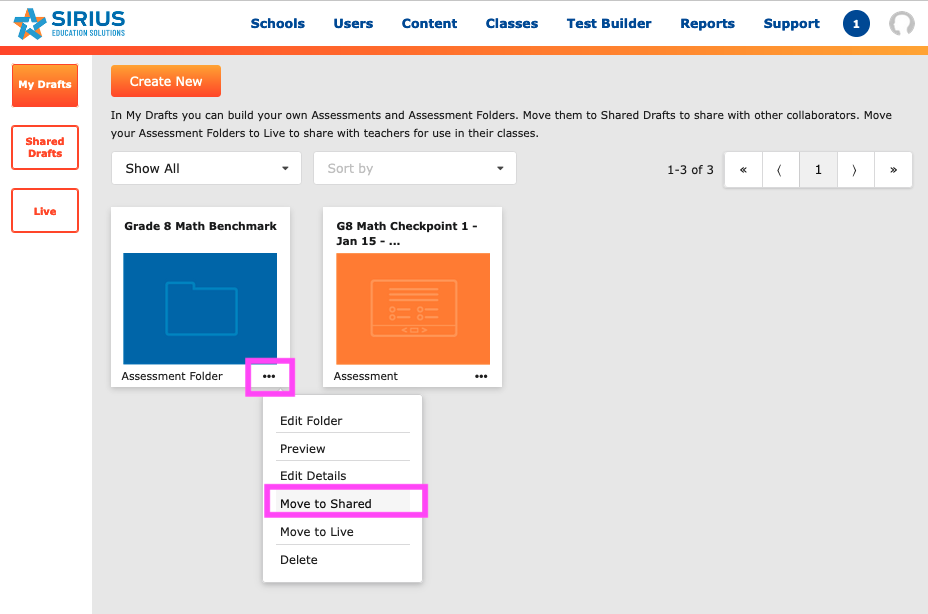Click the Assessment label under the orange card
Screen dimensions: 928x614
click(366, 376)
